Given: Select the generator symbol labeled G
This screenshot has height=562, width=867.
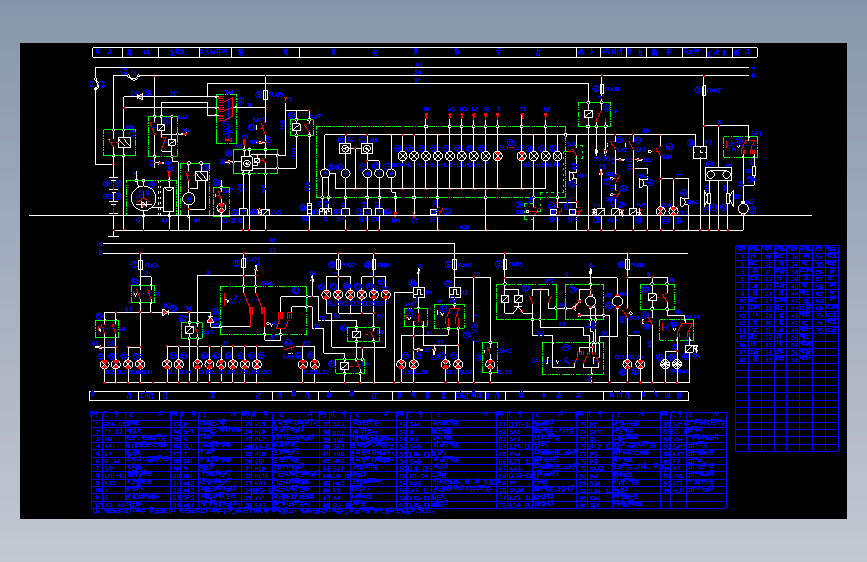Looking at the screenshot, I should tap(143, 198).
